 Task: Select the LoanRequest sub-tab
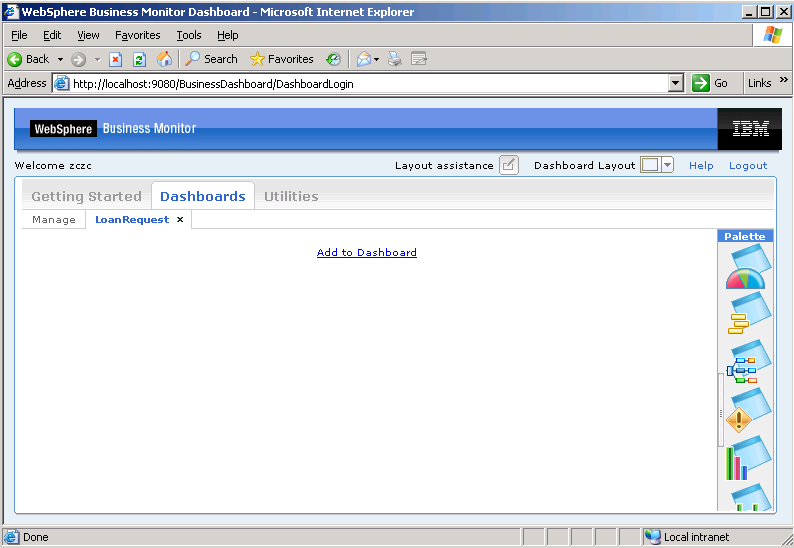pyautogui.click(x=132, y=219)
